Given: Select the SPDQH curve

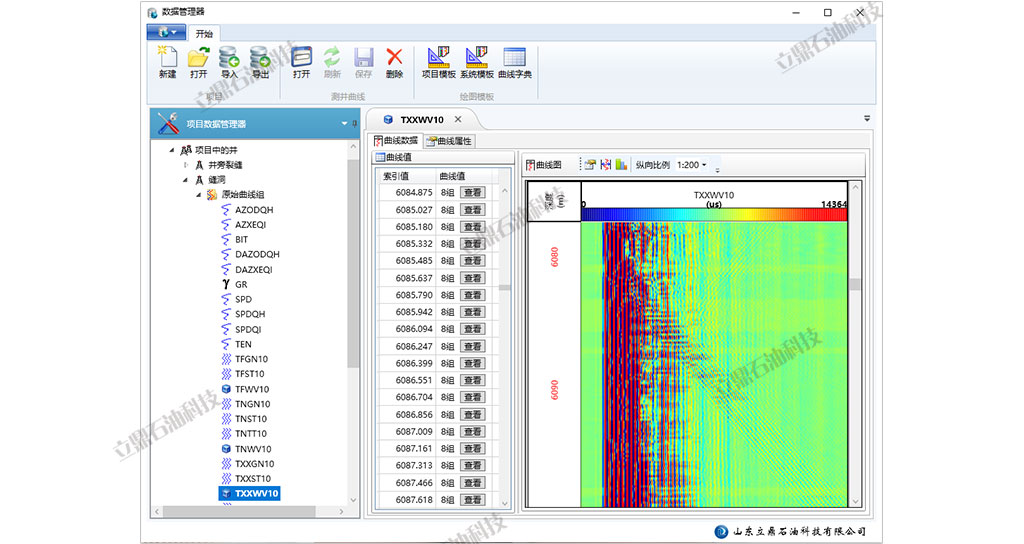Looking at the screenshot, I should click(x=250, y=314).
